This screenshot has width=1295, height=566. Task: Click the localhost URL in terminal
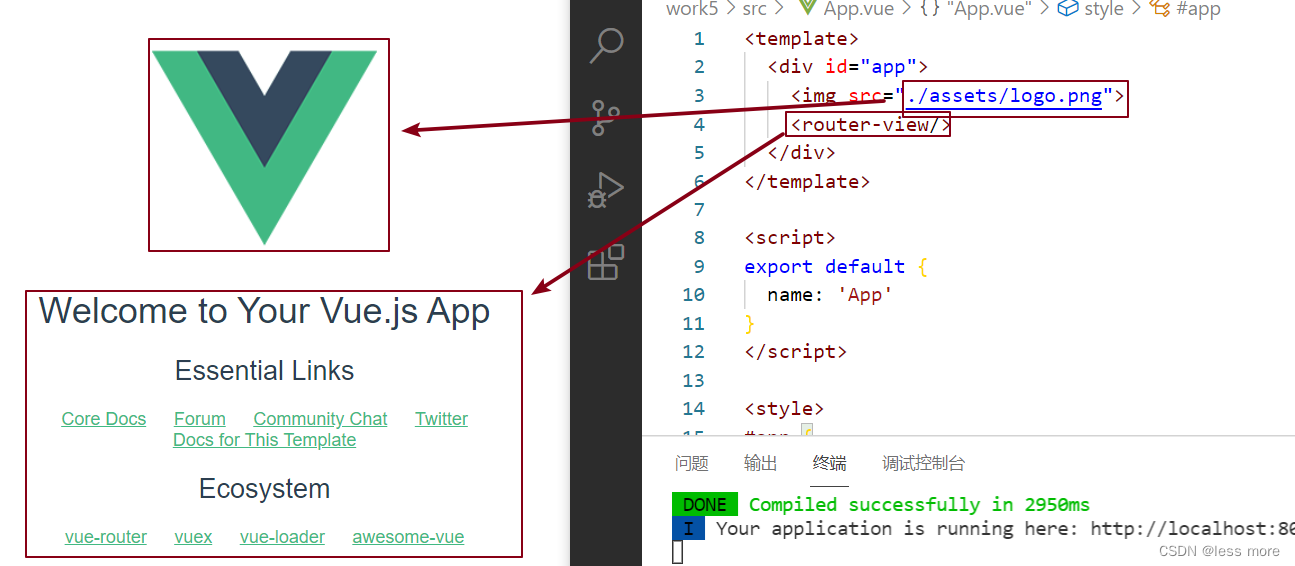1192,529
